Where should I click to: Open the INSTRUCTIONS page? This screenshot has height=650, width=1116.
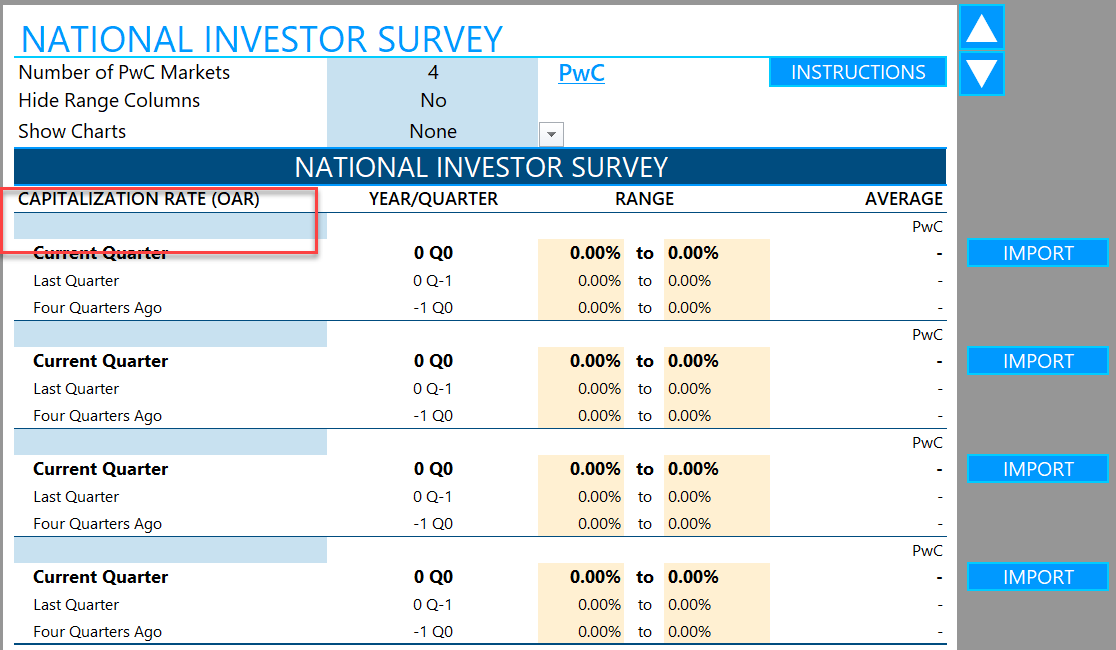857,72
